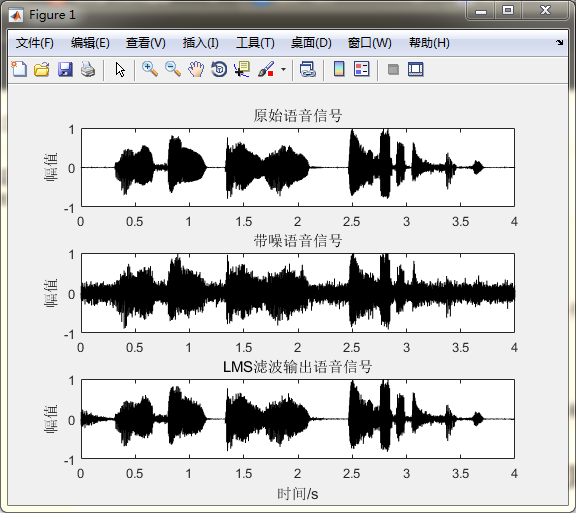Select the Rotate 3D tool
This screenshot has height=513, width=576.
coord(219,69)
